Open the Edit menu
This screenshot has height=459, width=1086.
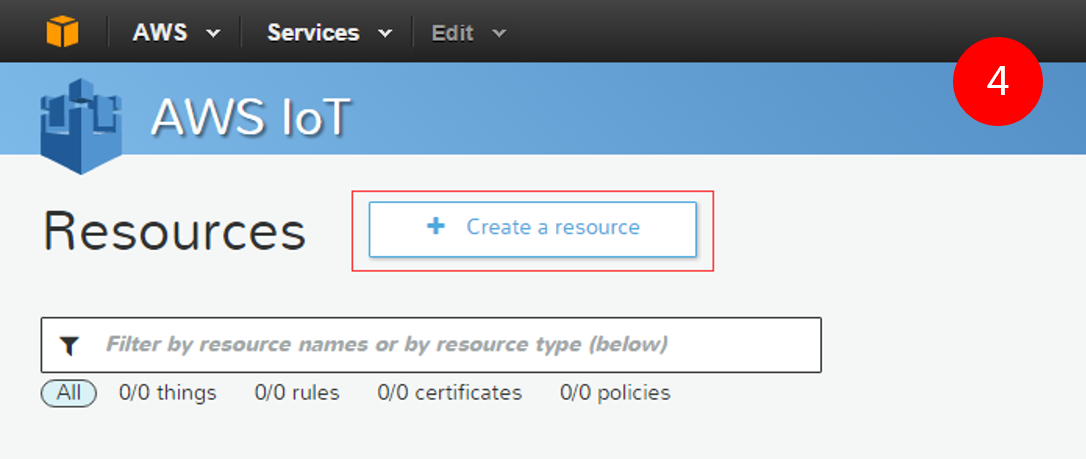[x=452, y=33]
